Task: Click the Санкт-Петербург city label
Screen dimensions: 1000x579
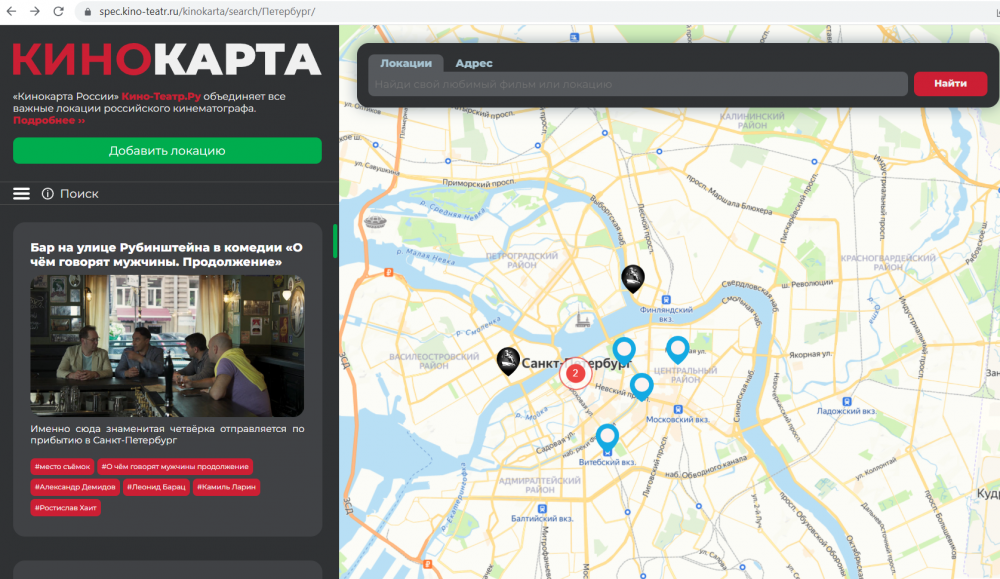Action: (x=577, y=363)
